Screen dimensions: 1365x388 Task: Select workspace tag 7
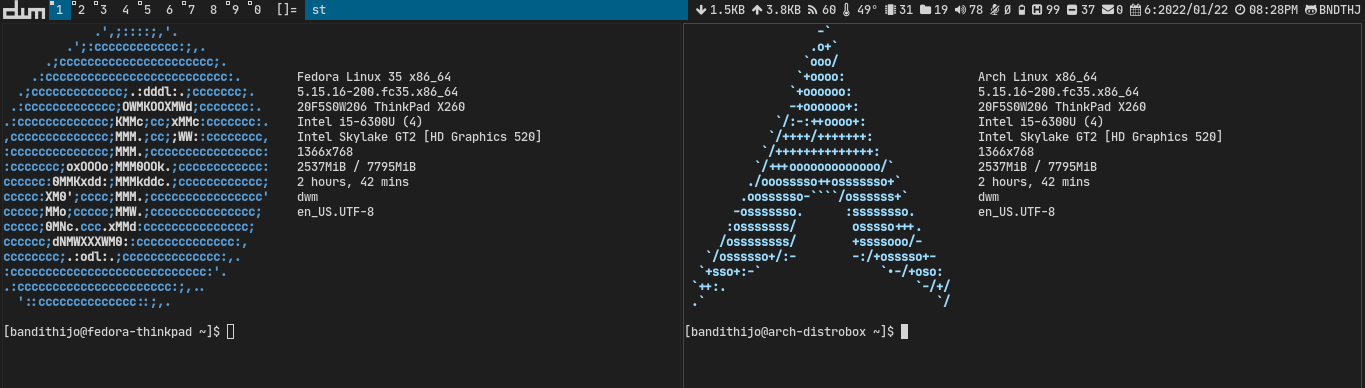[x=191, y=9]
